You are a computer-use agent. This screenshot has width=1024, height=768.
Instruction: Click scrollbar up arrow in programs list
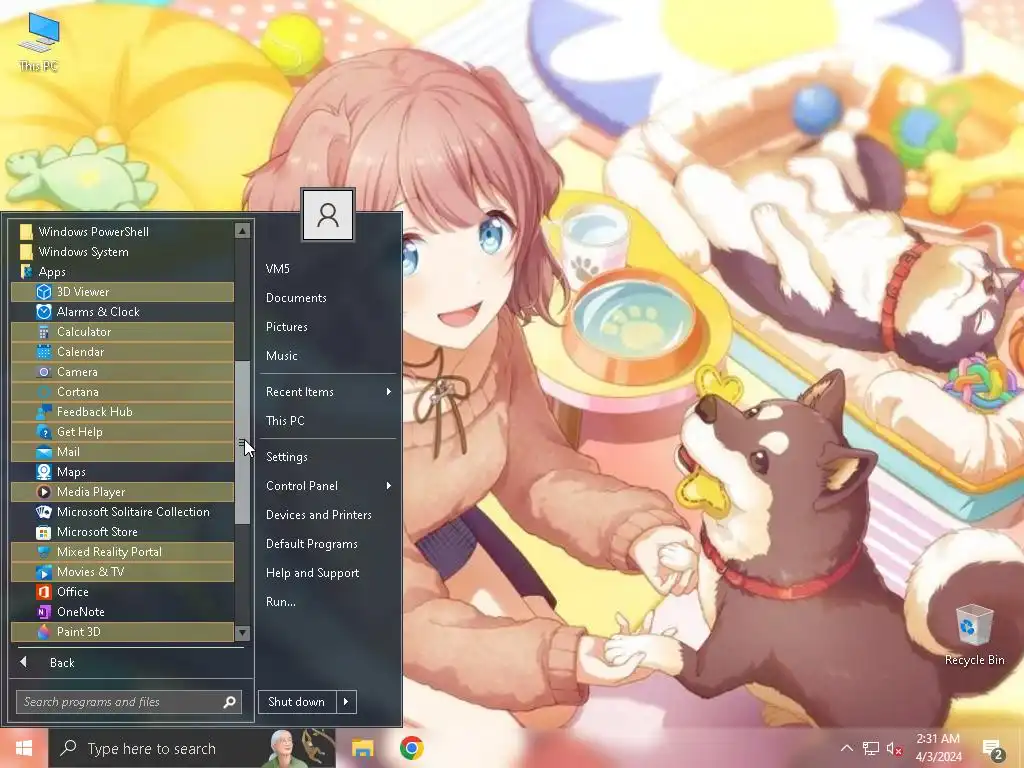[x=242, y=231]
